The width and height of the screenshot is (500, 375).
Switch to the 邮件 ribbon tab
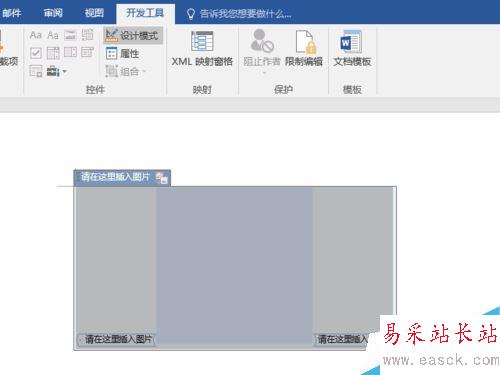[12, 13]
